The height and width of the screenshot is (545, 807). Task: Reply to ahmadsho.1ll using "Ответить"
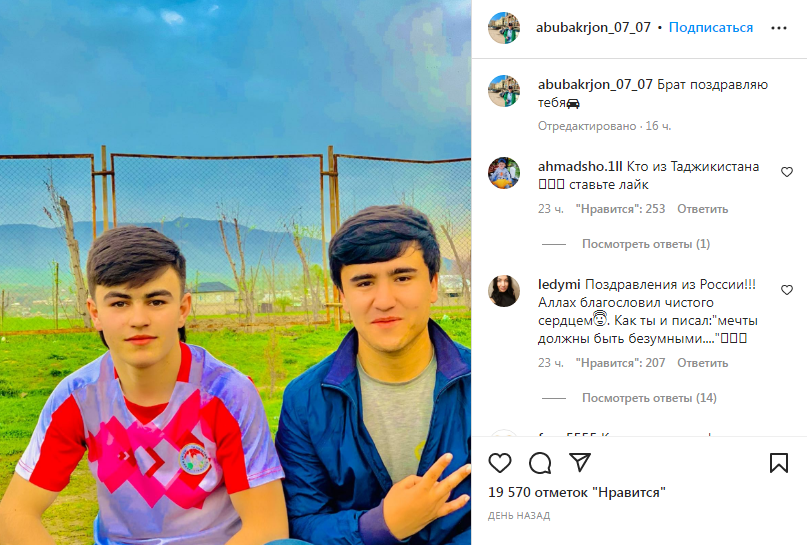(x=703, y=209)
